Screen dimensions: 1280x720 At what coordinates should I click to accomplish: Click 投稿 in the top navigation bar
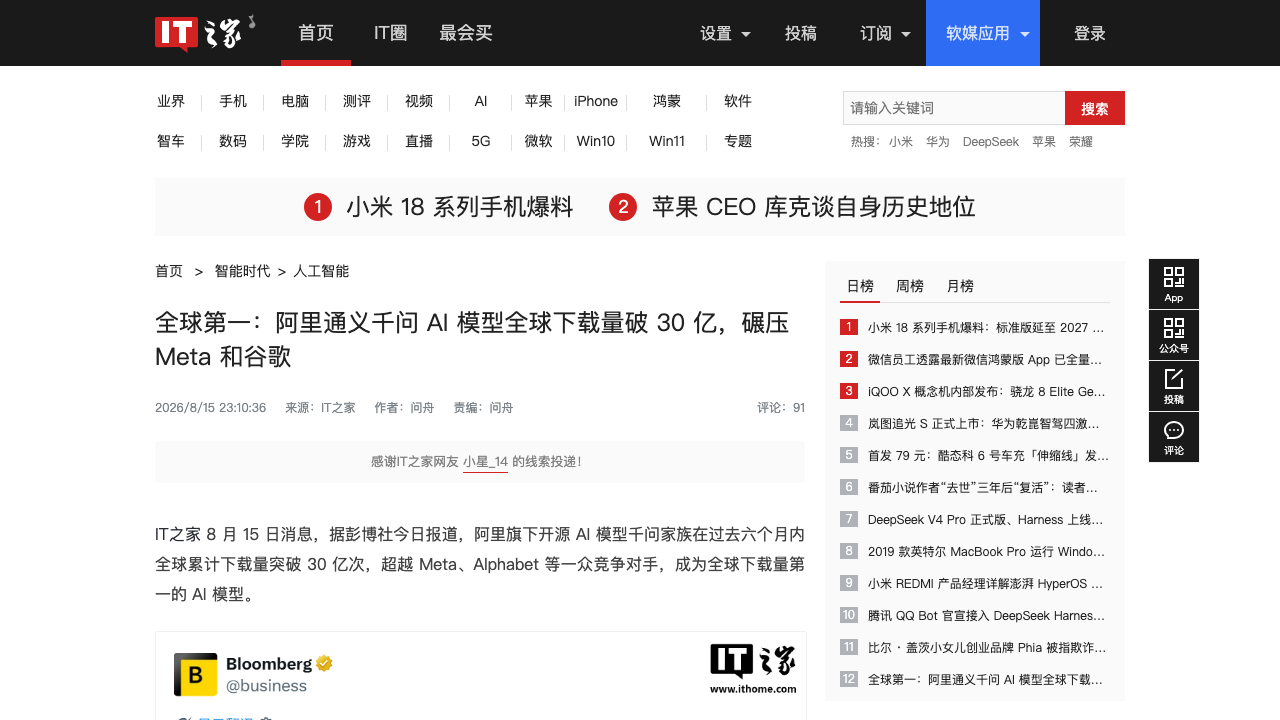pyautogui.click(x=801, y=33)
